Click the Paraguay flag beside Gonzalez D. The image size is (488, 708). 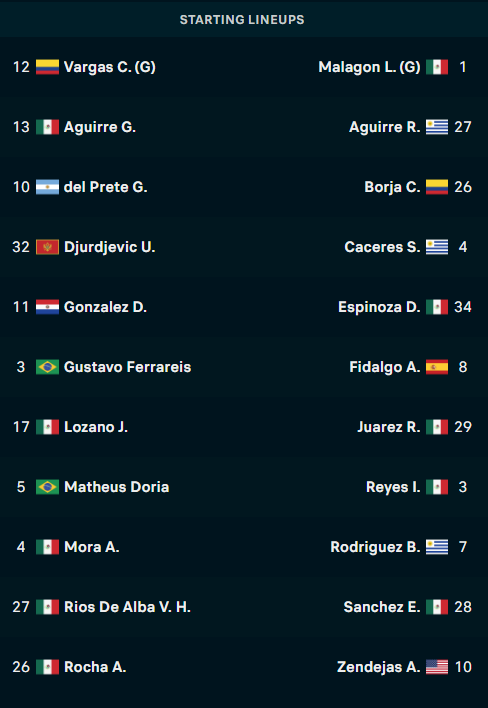click(47, 307)
